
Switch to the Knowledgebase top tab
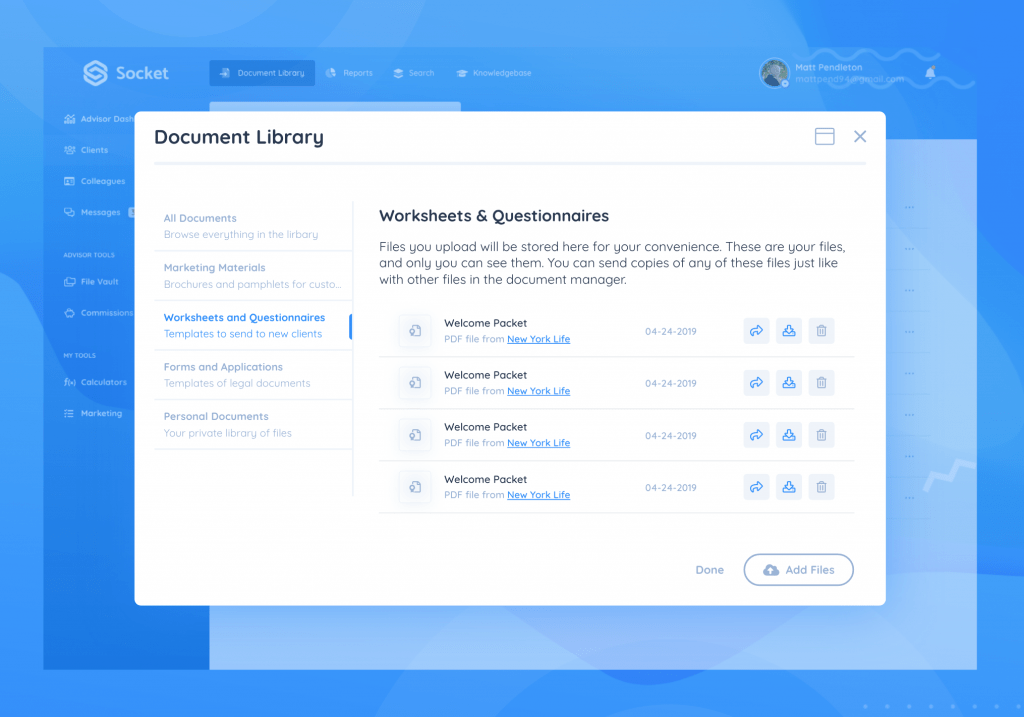tap(494, 73)
